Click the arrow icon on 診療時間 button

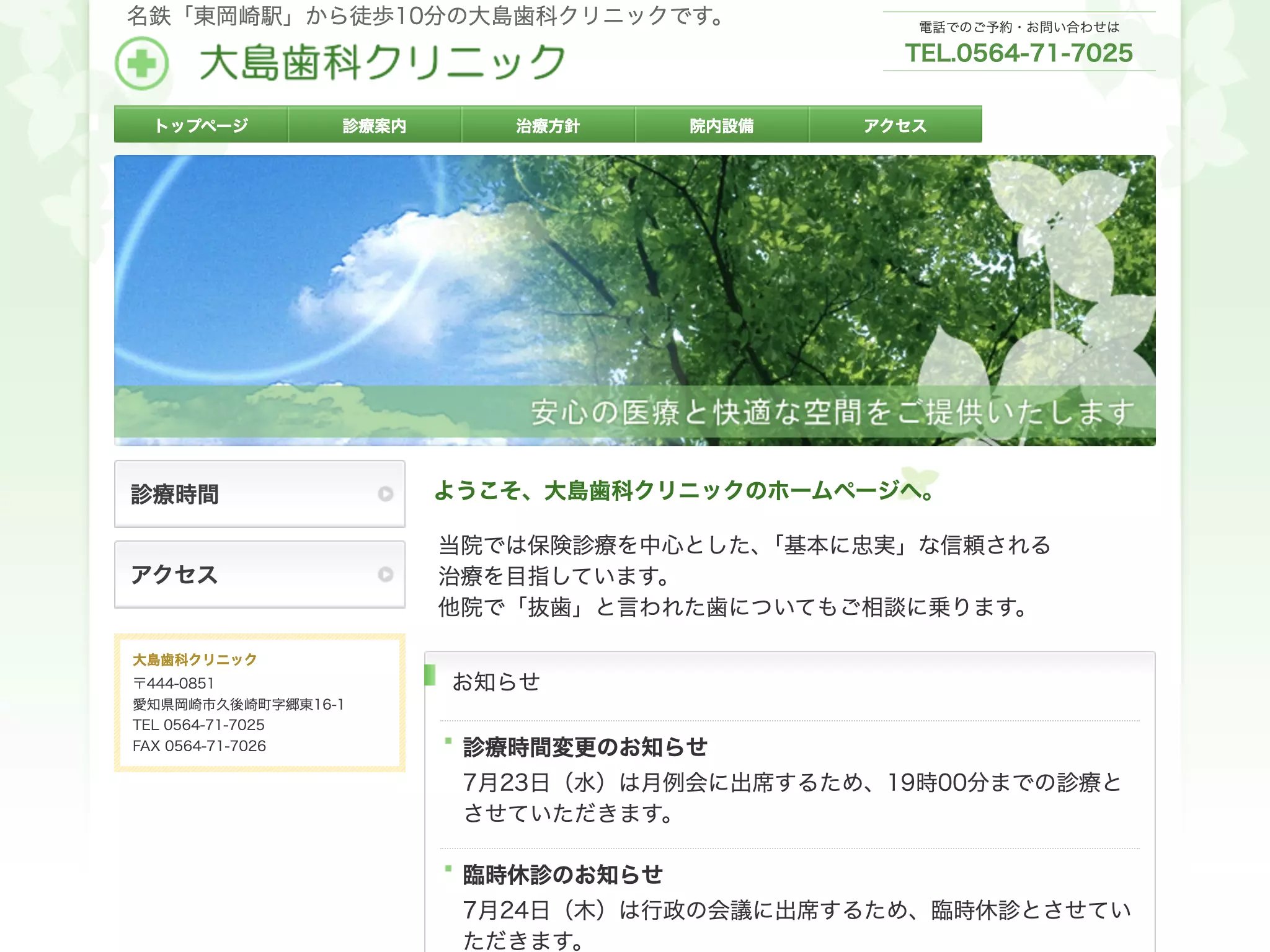386,494
